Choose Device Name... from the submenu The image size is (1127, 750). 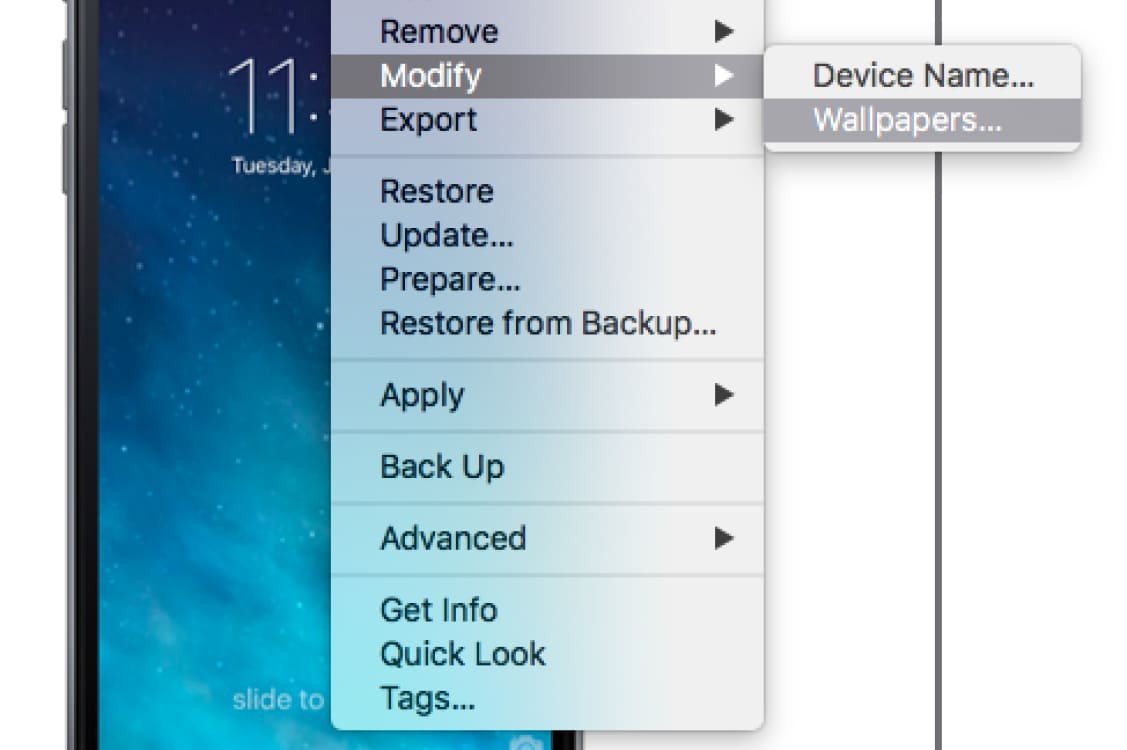click(922, 76)
